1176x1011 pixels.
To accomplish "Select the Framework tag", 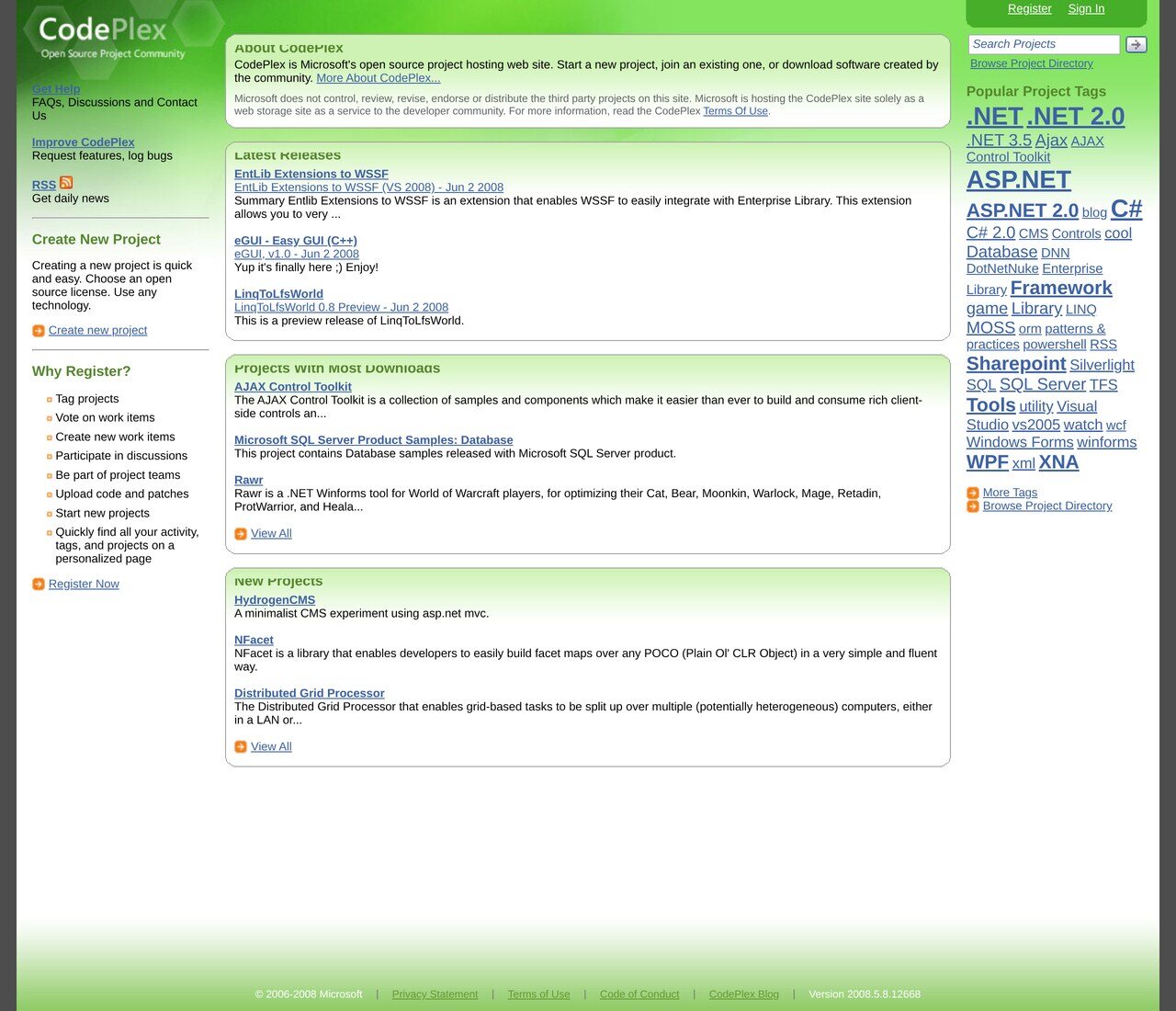I will click(1060, 288).
